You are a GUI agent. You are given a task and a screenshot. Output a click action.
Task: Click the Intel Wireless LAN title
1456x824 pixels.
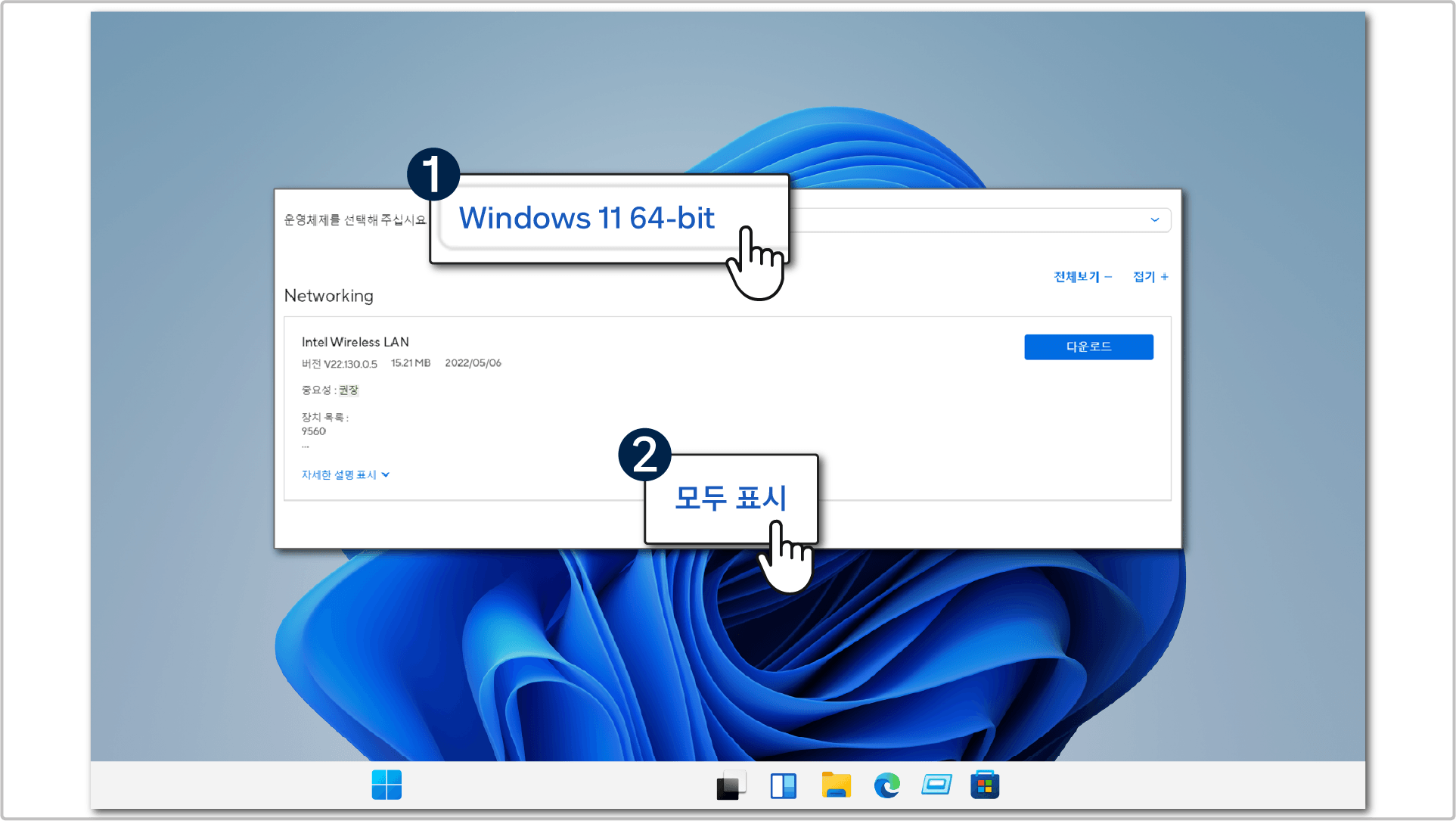click(355, 342)
